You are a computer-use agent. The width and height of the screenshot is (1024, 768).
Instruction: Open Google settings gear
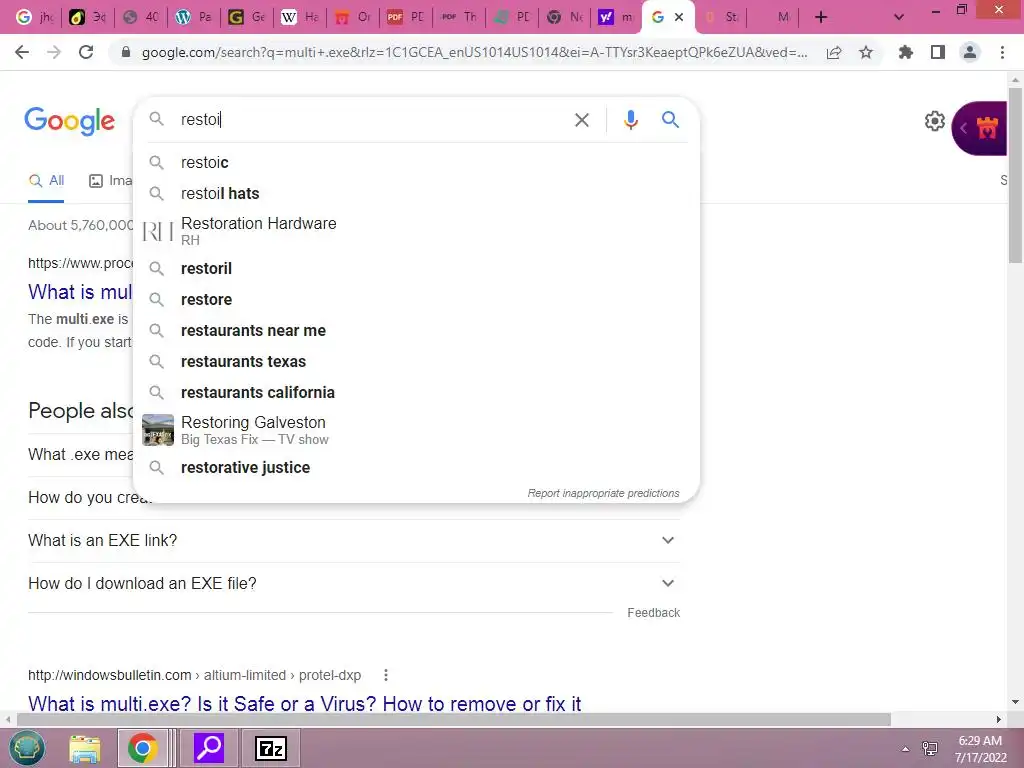point(935,121)
